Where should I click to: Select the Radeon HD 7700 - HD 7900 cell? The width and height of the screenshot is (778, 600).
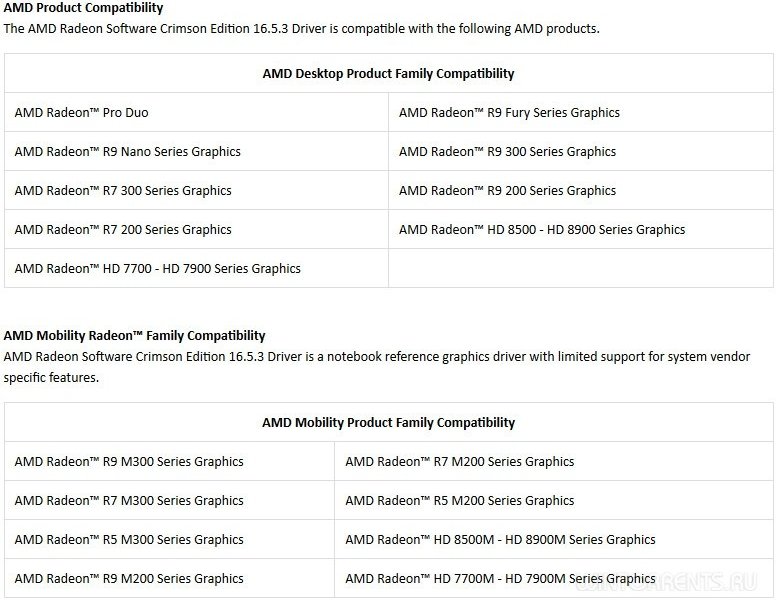coord(157,269)
